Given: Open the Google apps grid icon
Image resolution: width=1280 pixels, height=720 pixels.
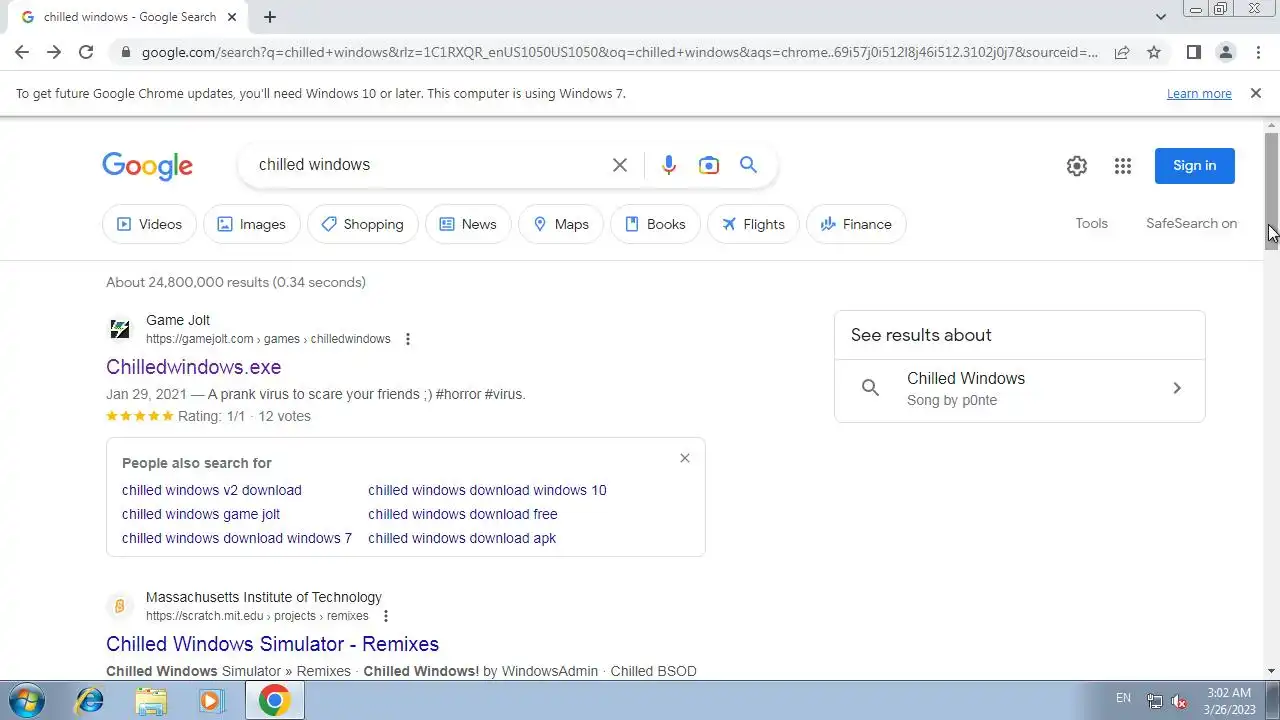Looking at the screenshot, I should pos(1122,166).
